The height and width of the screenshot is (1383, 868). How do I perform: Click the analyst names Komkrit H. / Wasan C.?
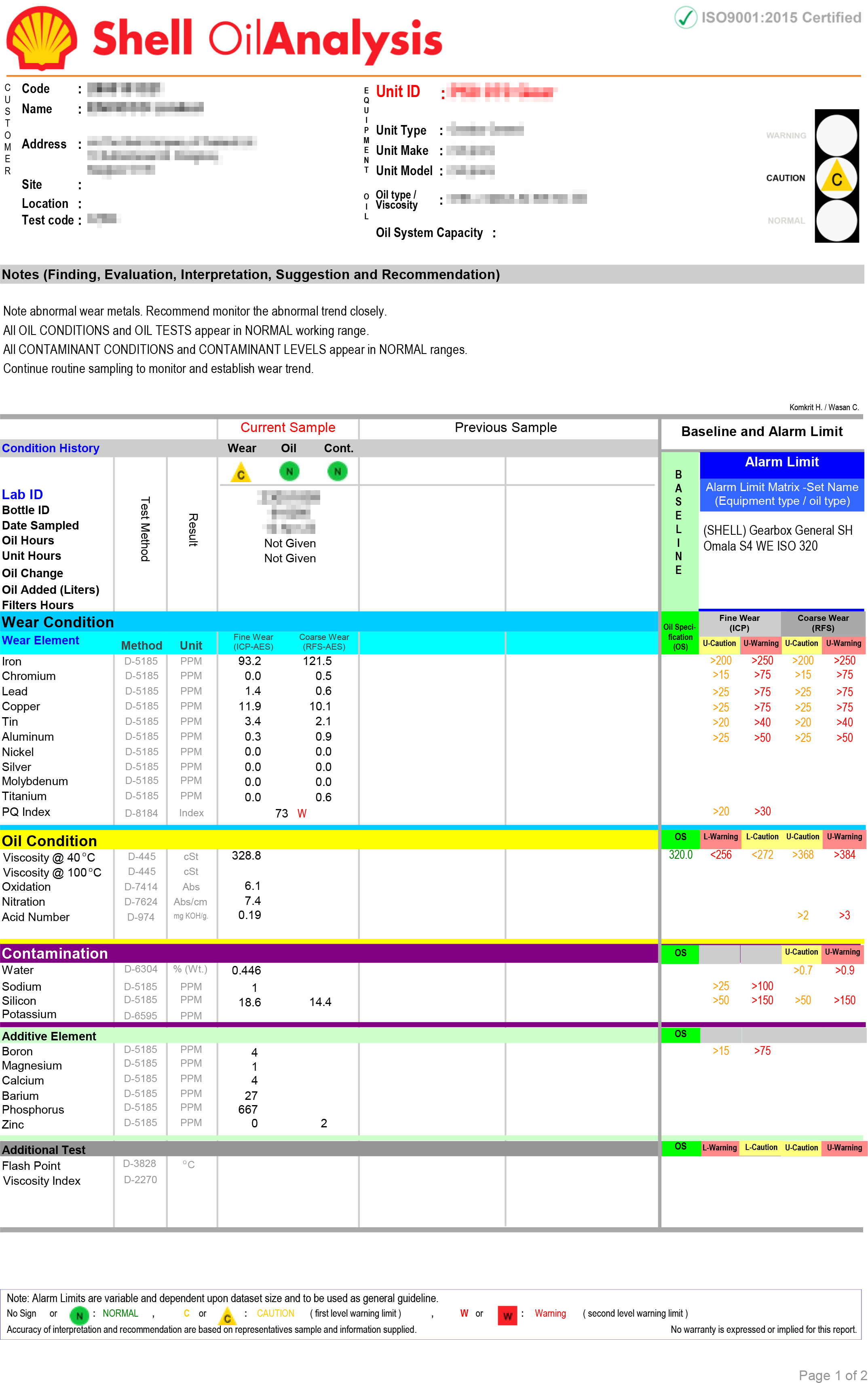824,407
